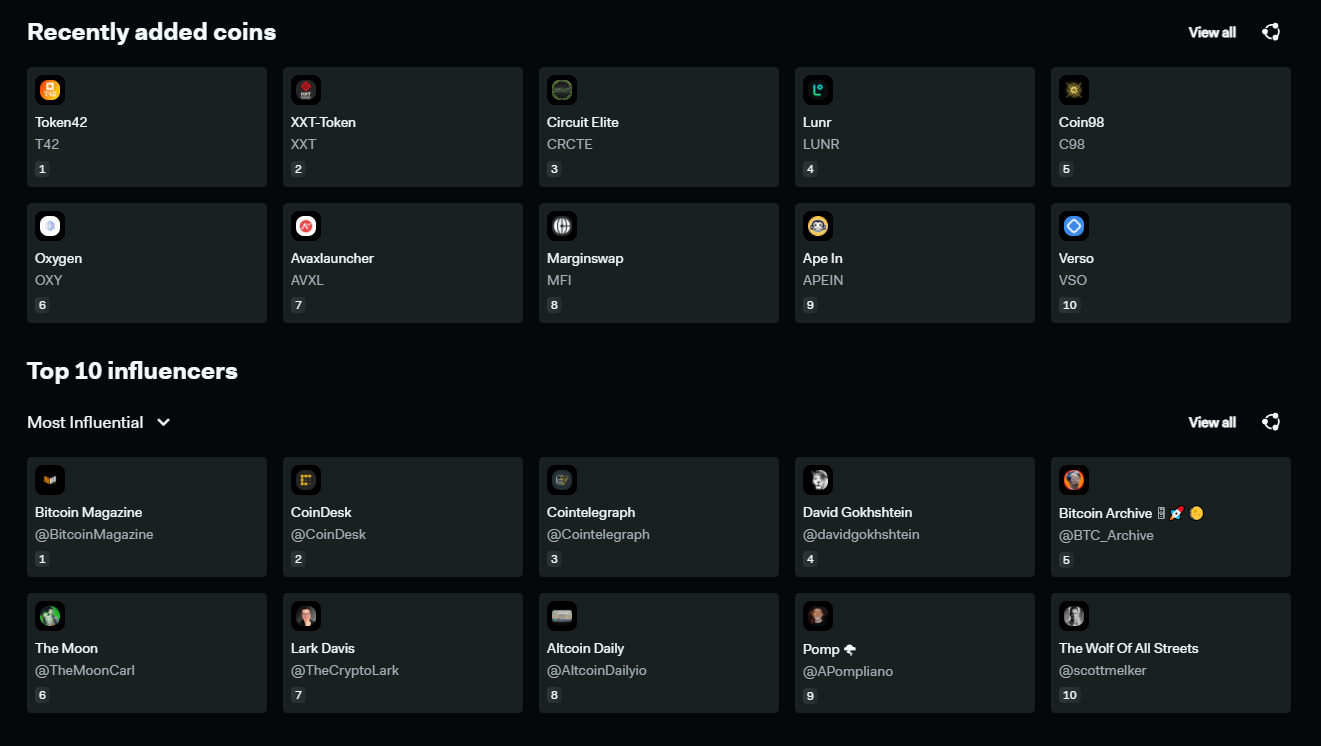Click the CoinDesk avatar icon
This screenshot has width=1321, height=746.
pos(306,480)
